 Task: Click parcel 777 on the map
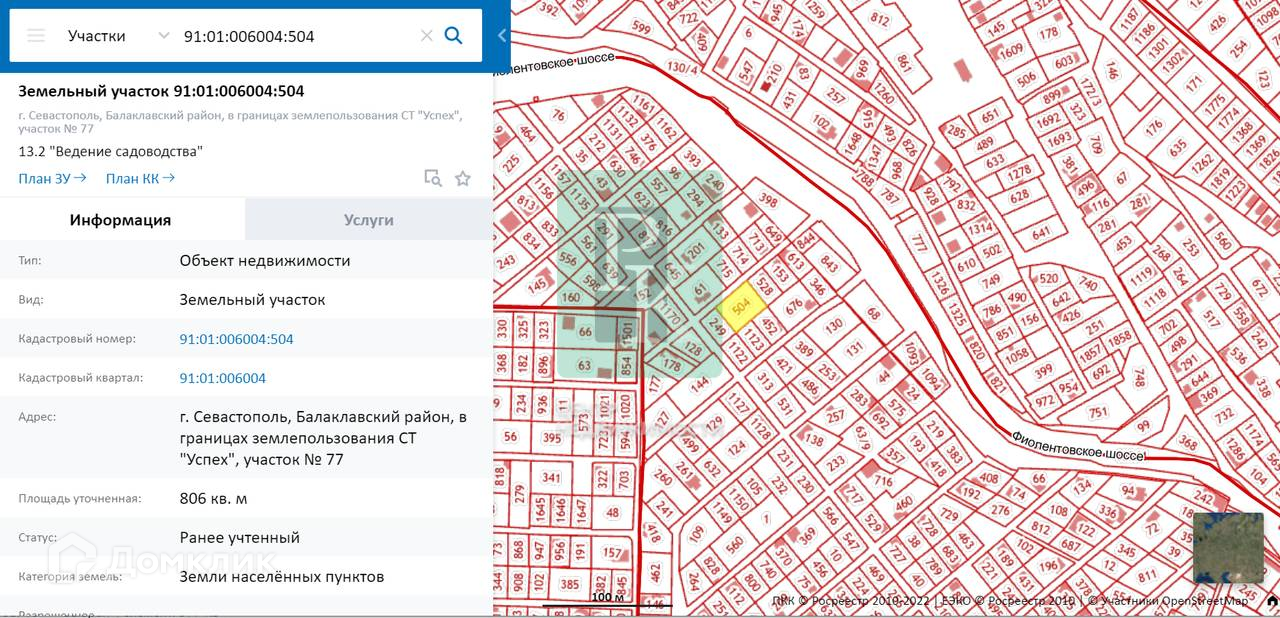[x=918, y=244]
